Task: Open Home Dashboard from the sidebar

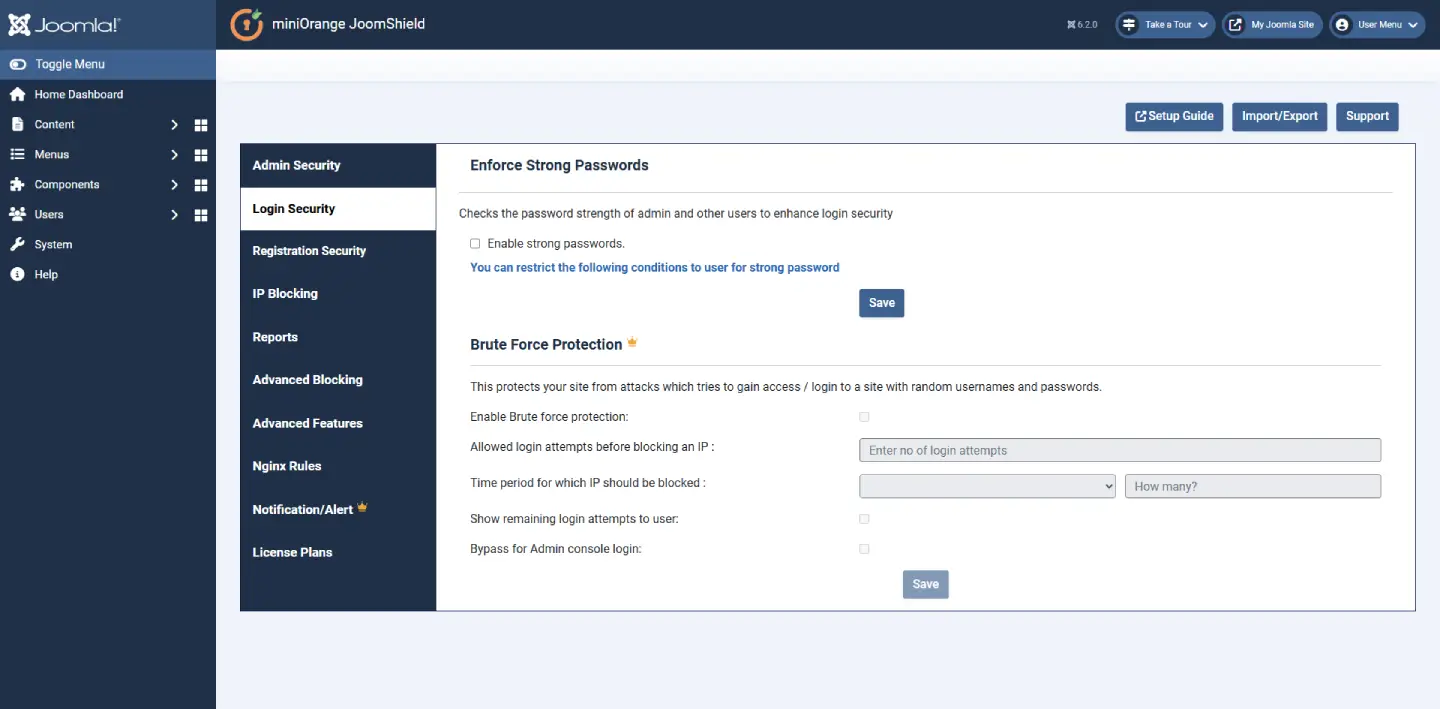Action: point(108,94)
